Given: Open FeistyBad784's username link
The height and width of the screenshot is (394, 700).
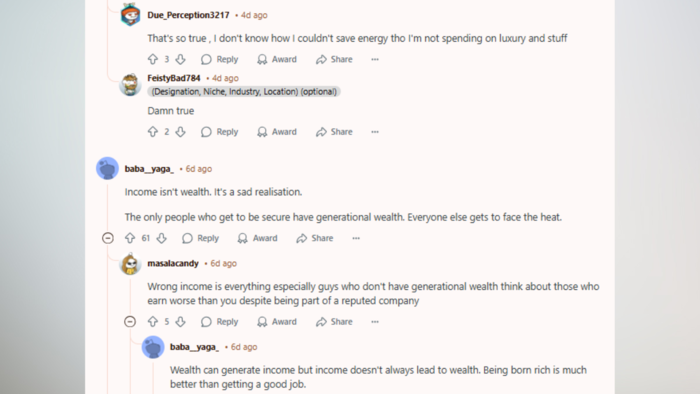Looking at the screenshot, I should click(174, 78).
